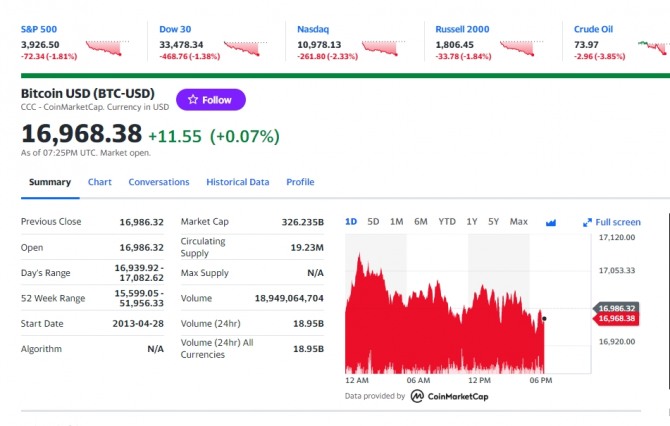Switch to the Historical Data tab
Screen dimensions: 670x426
238,182
